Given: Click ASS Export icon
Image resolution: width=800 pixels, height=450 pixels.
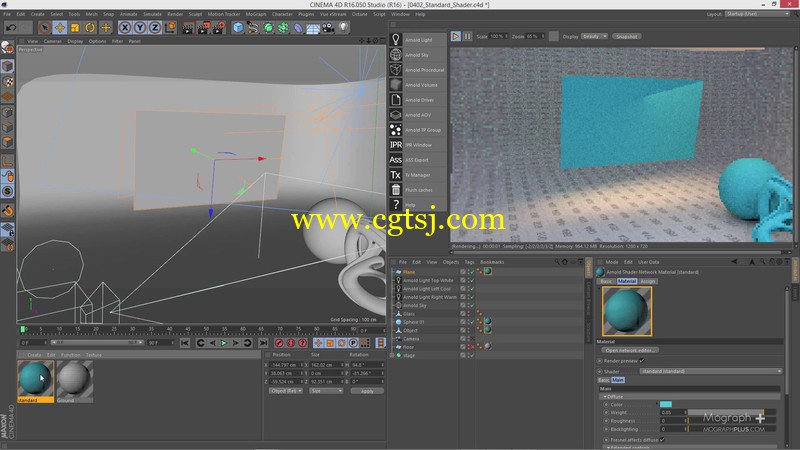Looking at the screenshot, I should [395, 160].
